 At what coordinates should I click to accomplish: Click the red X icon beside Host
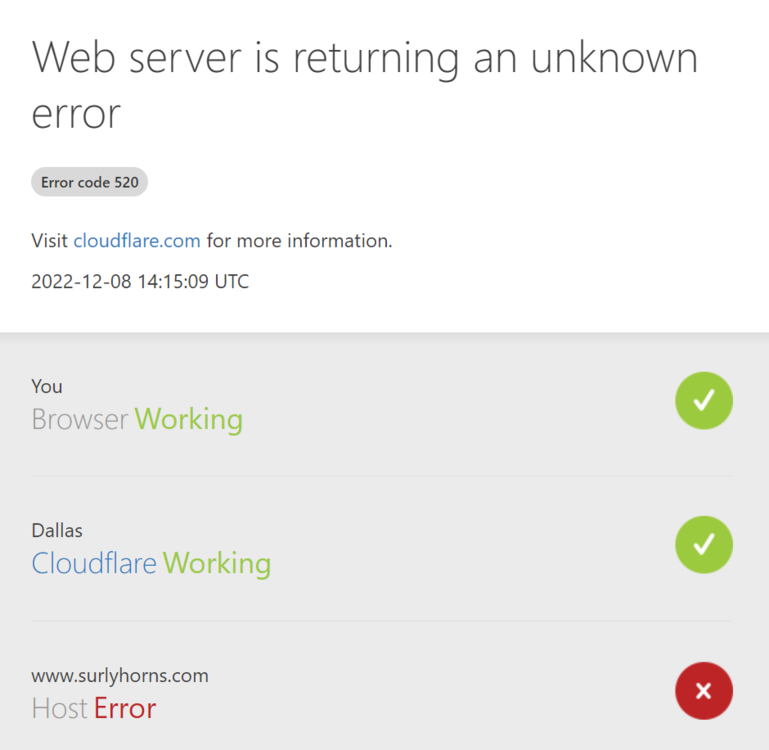704,690
